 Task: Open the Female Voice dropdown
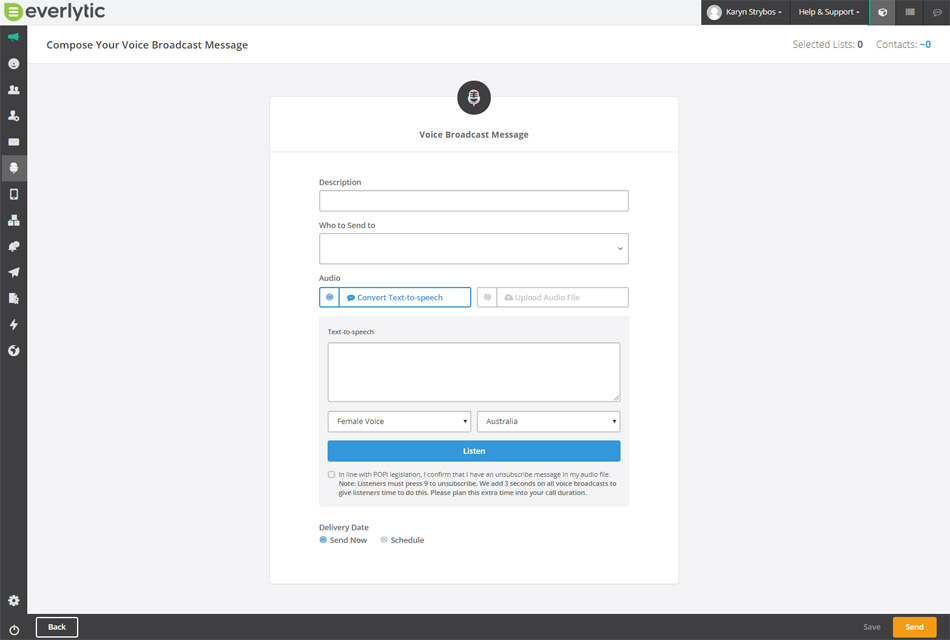(x=399, y=421)
